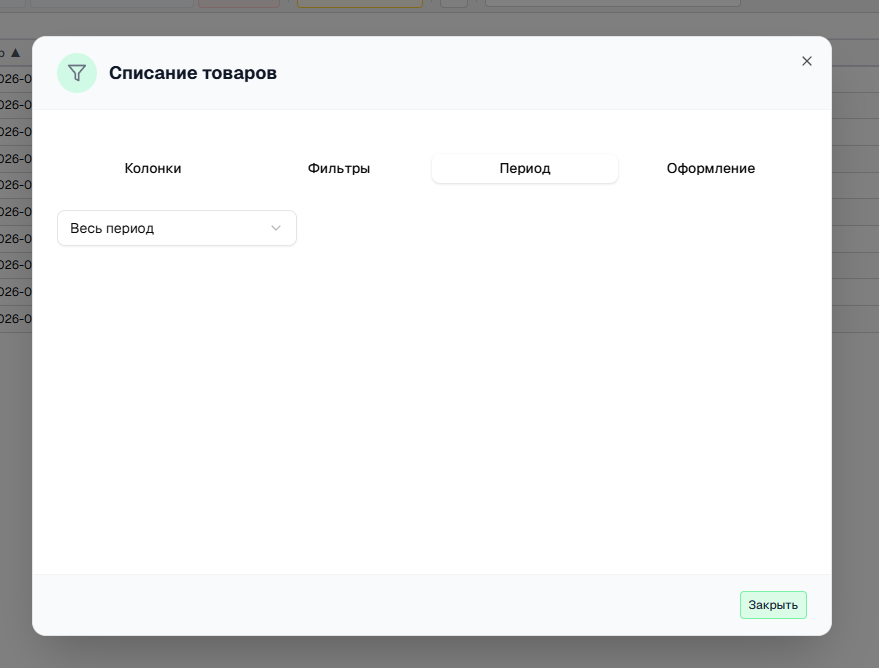Image resolution: width=879 pixels, height=668 pixels.
Task: Click the Закрыть button
Action: click(x=773, y=605)
